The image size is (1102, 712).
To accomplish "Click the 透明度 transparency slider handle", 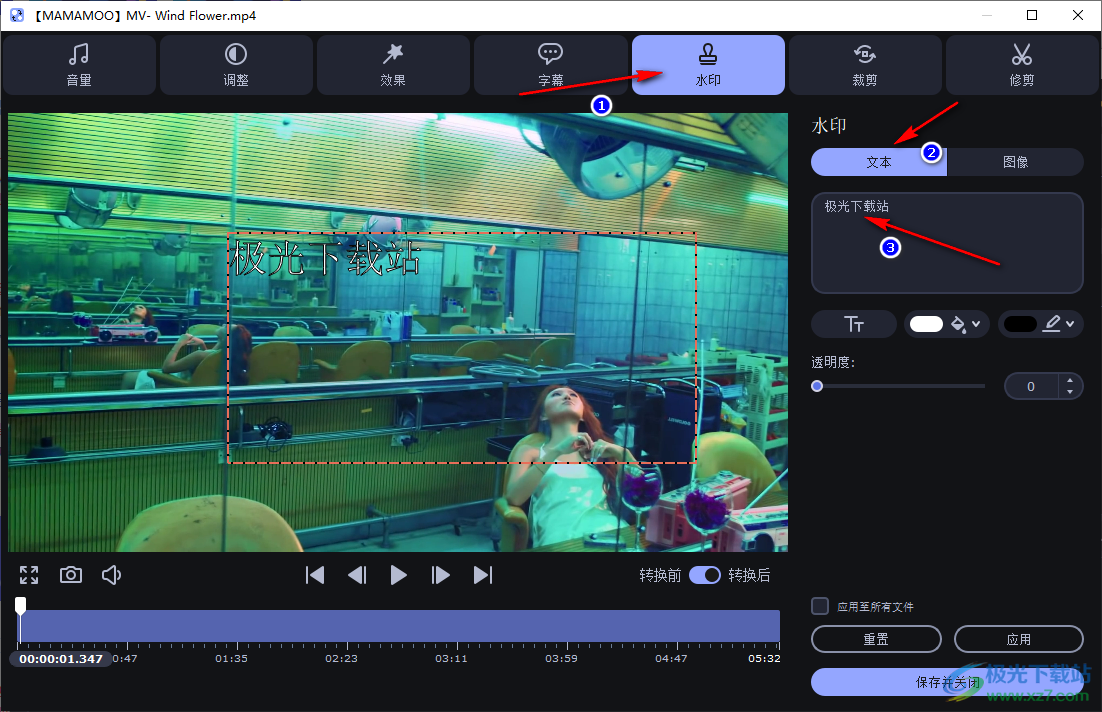I will point(817,386).
